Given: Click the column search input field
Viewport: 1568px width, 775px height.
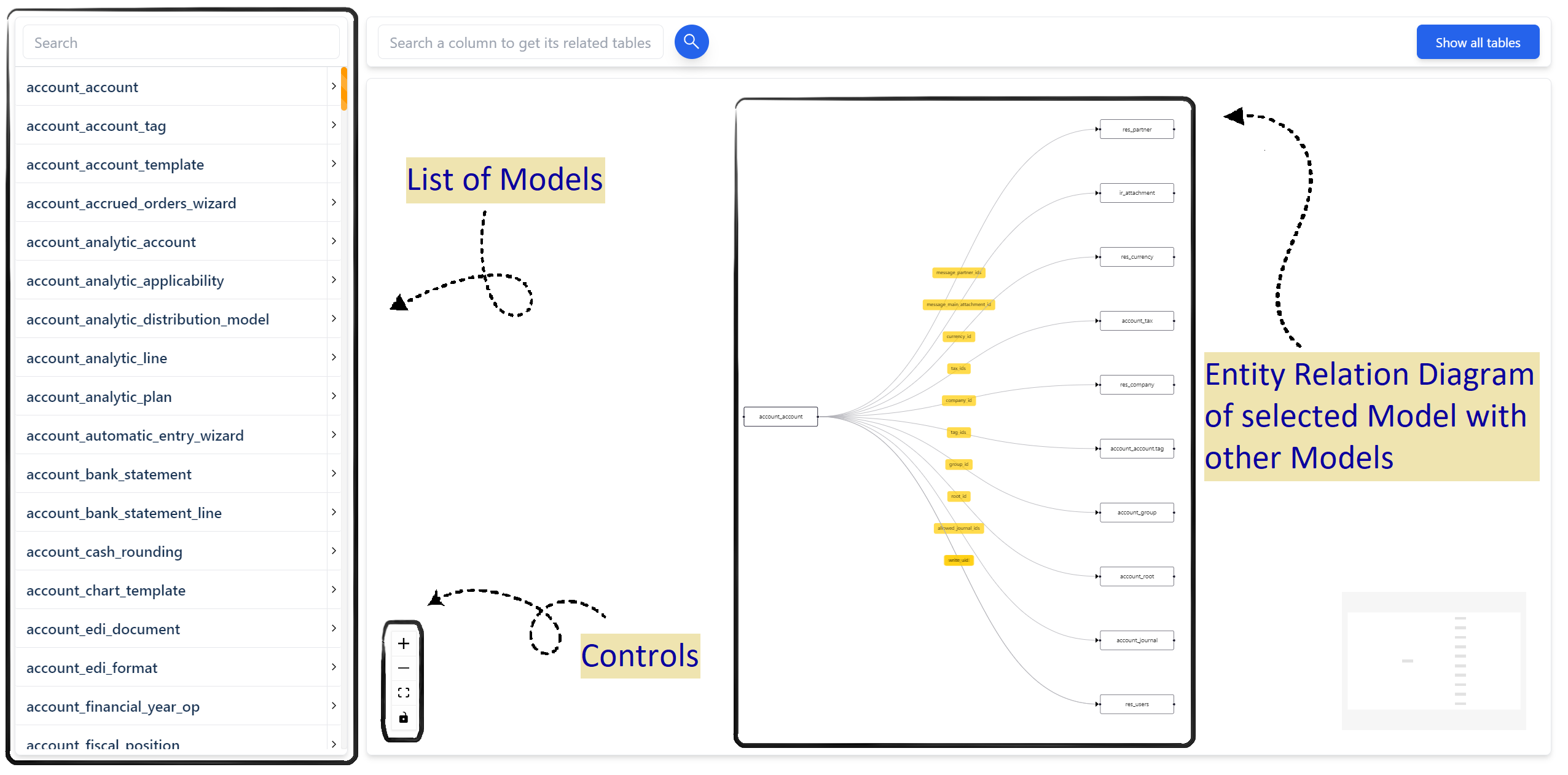Looking at the screenshot, I should [x=519, y=42].
